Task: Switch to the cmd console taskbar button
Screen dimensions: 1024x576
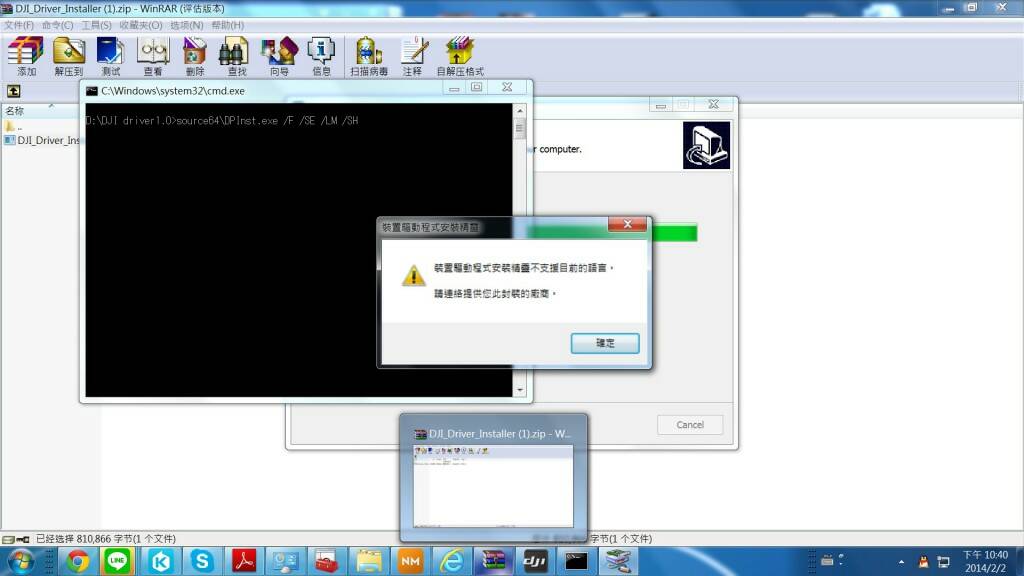Action: point(576,561)
